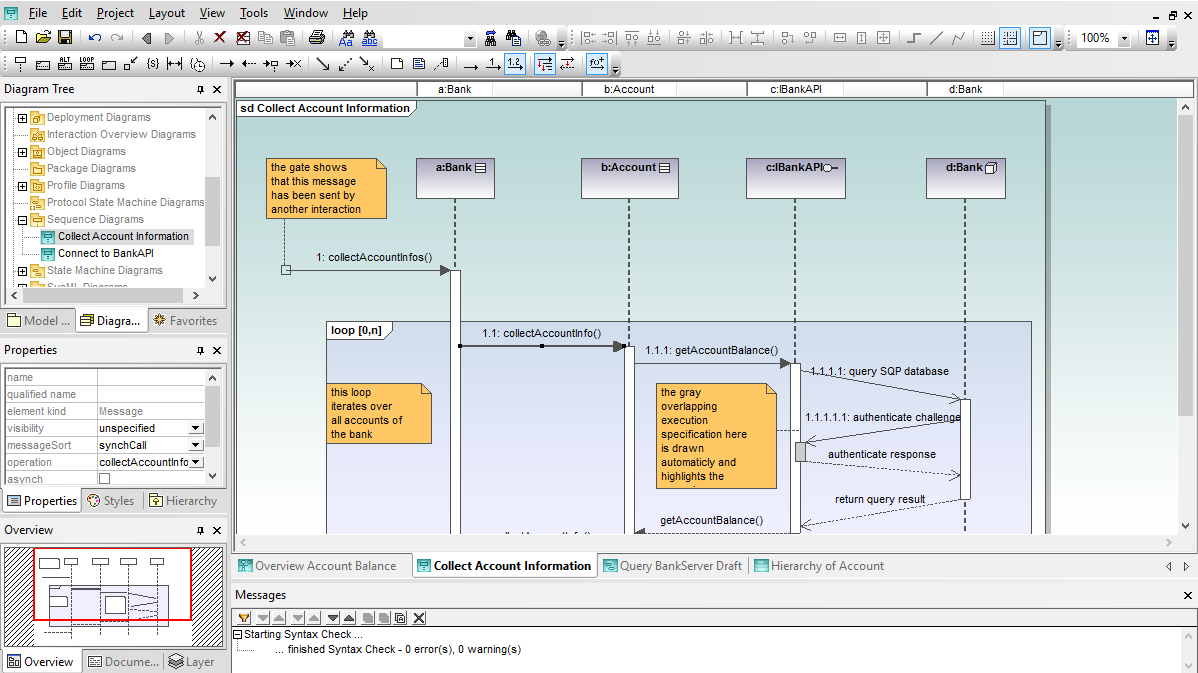Switch to Hierarchy of Account tab
The height and width of the screenshot is (673, 1198).
click(819, 566)
